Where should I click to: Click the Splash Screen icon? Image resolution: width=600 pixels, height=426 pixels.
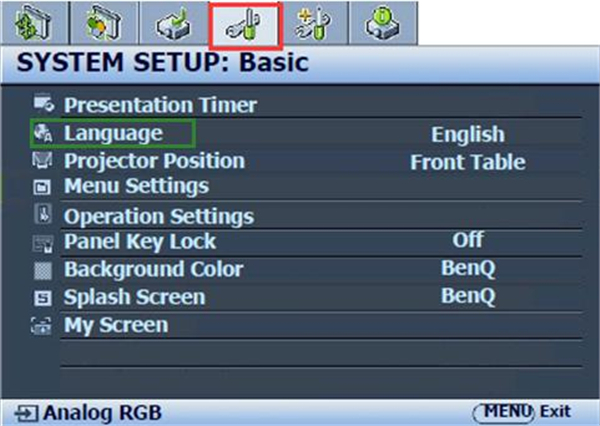(42, 298)
